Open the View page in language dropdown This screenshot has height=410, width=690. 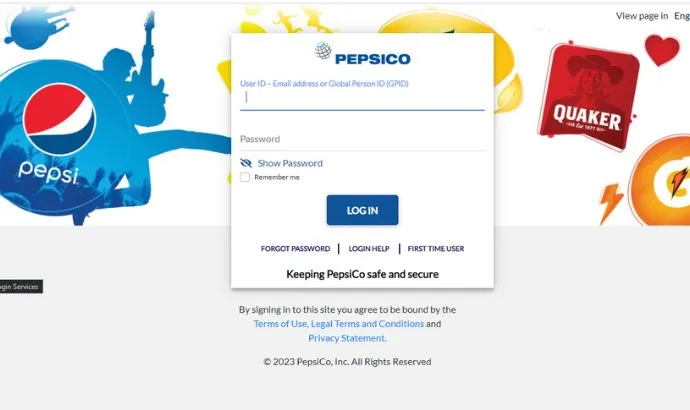[682, 16]
